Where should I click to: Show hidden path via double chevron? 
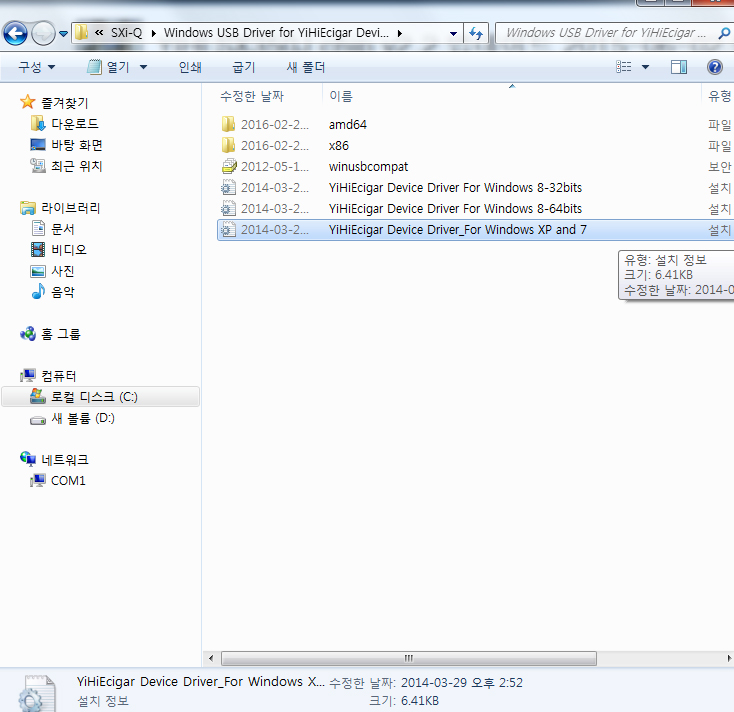tap(99, 33)
